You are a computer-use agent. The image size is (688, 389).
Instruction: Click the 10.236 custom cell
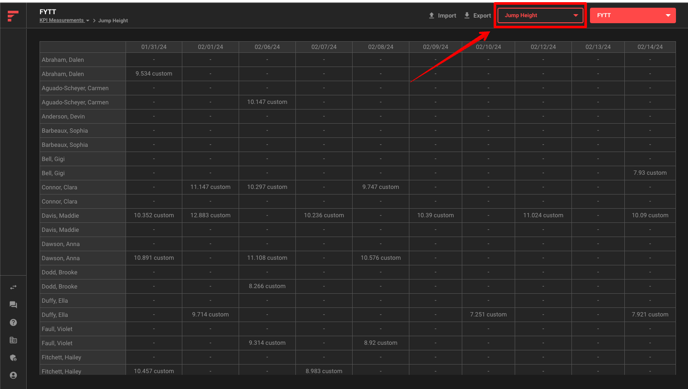tap(324, 215)
